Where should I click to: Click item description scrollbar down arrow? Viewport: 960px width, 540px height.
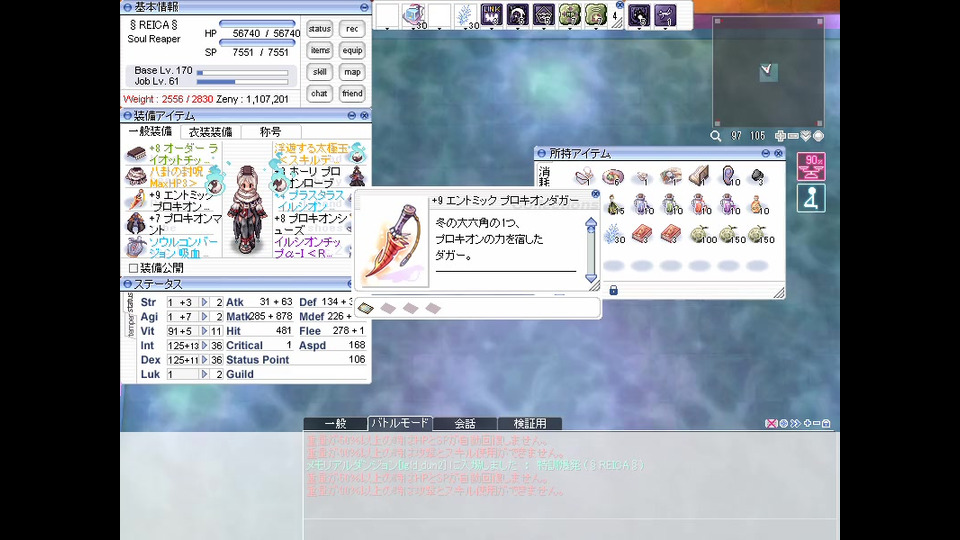pos(591,278)
